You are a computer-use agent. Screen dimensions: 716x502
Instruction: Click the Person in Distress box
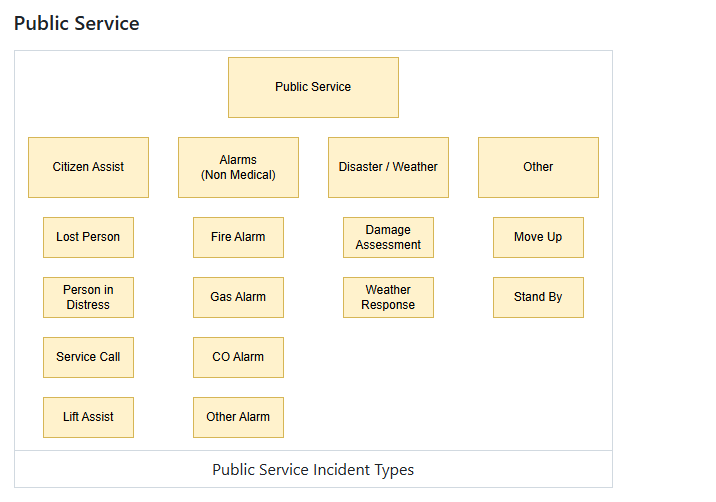(88, 297)
